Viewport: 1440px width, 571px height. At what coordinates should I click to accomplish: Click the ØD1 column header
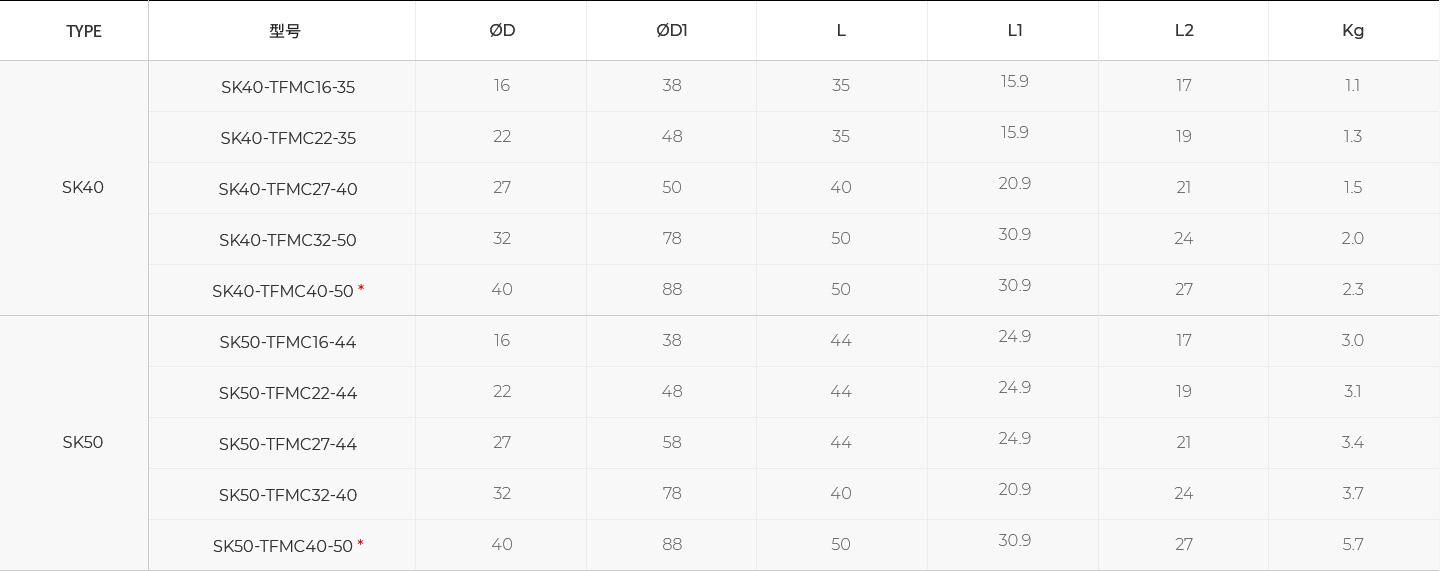click(672, 31)
